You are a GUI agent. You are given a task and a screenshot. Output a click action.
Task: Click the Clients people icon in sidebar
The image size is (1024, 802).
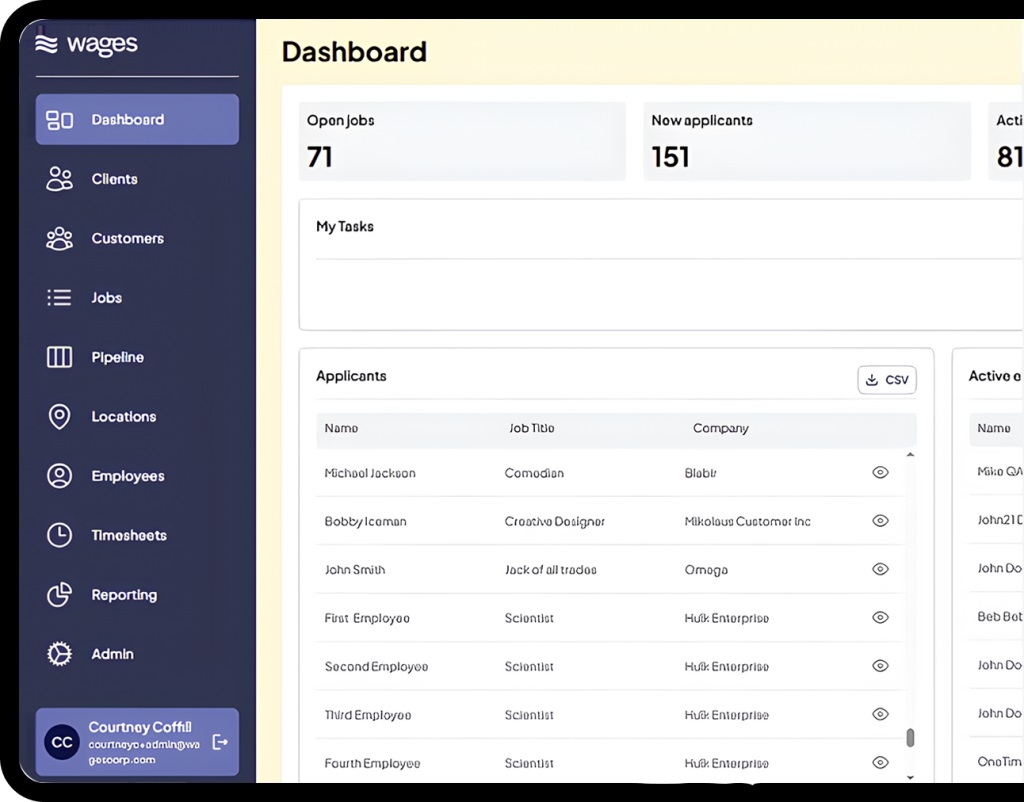(60, 179)
